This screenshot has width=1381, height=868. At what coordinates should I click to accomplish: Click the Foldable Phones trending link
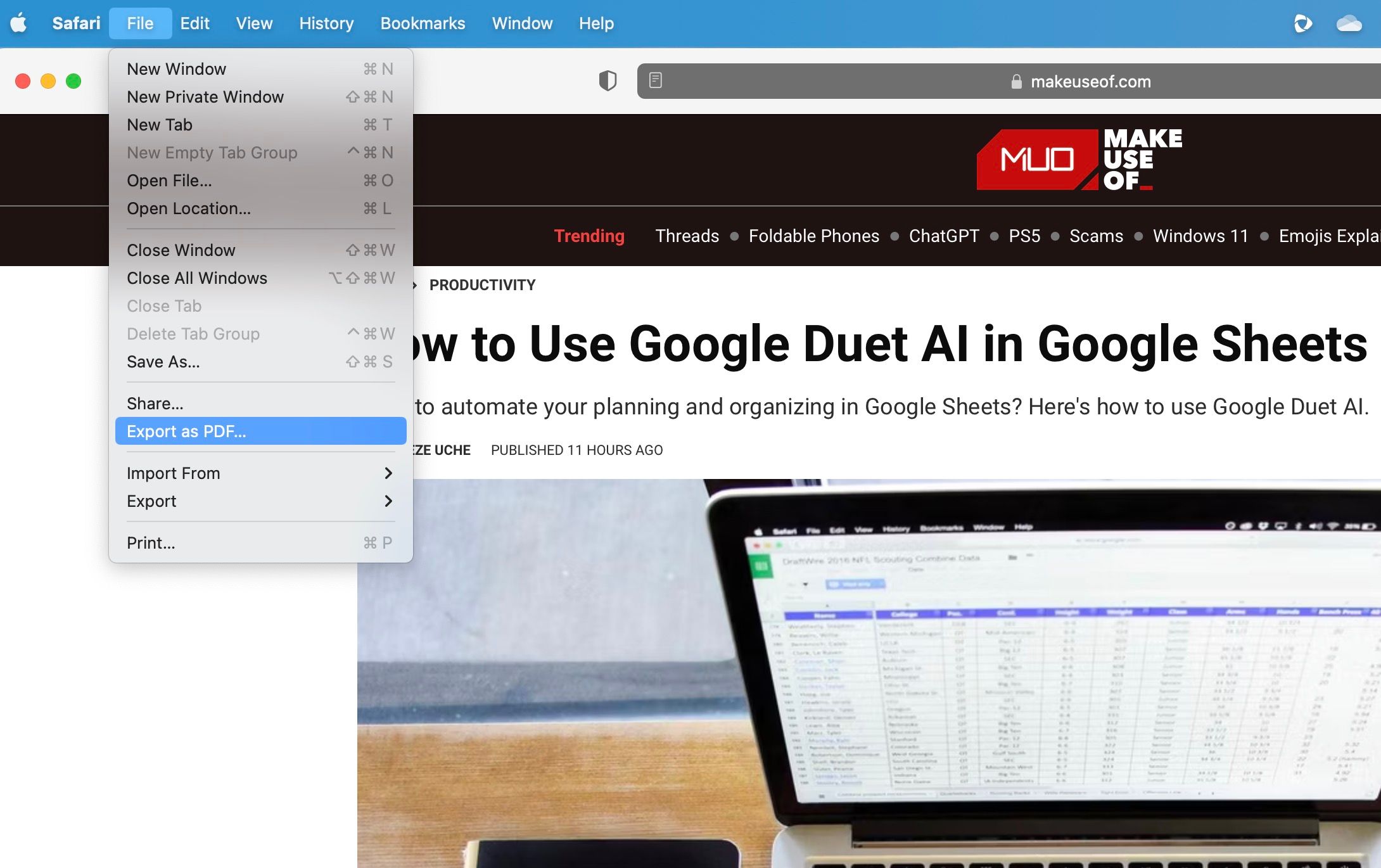[x=813, y=236]
